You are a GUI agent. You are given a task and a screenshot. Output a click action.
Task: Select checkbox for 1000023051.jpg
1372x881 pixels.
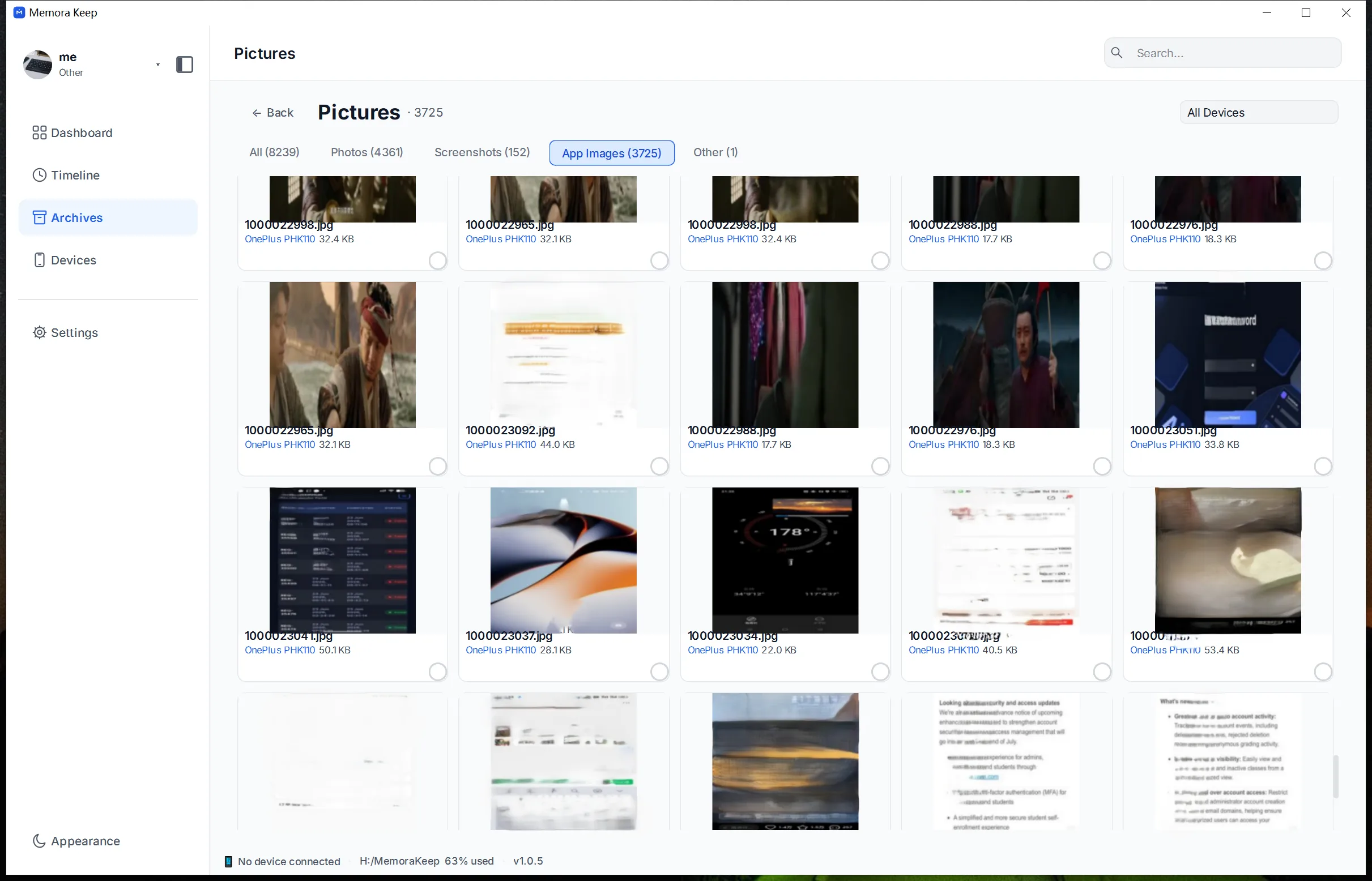[1323, 465]
